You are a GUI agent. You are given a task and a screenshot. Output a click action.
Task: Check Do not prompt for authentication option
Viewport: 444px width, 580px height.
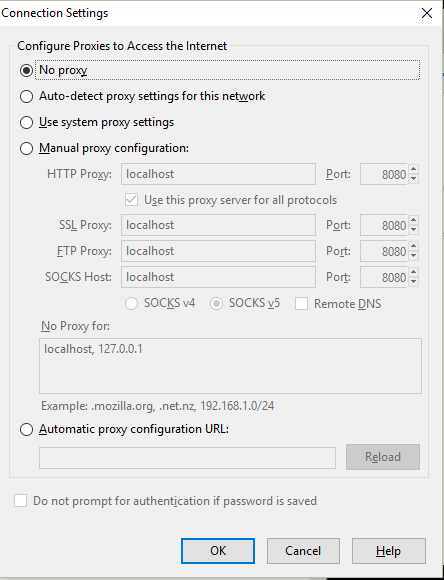[20, 500]
